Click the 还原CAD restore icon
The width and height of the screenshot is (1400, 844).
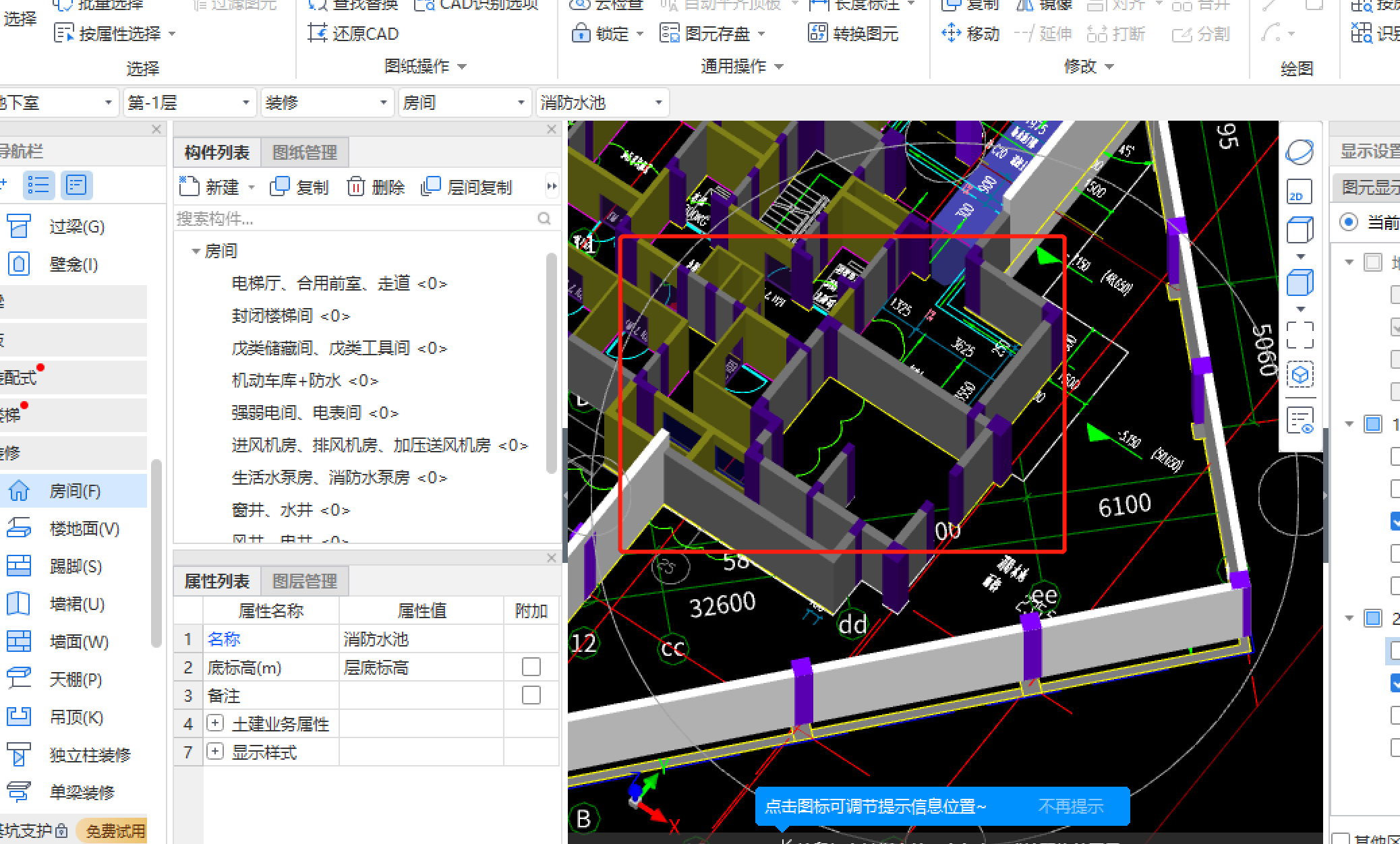(317, 33)
